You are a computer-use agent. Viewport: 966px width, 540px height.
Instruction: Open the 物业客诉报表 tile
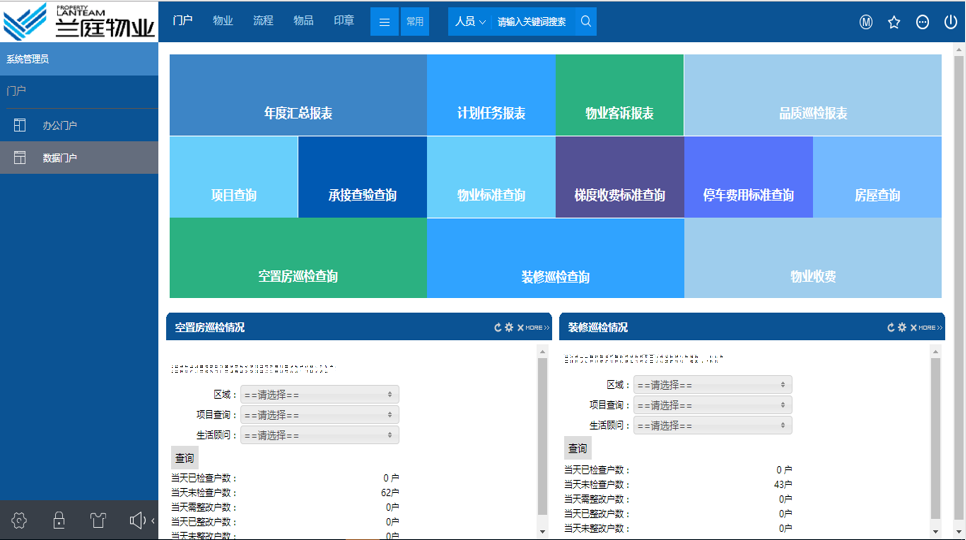(x=620, y=95)
